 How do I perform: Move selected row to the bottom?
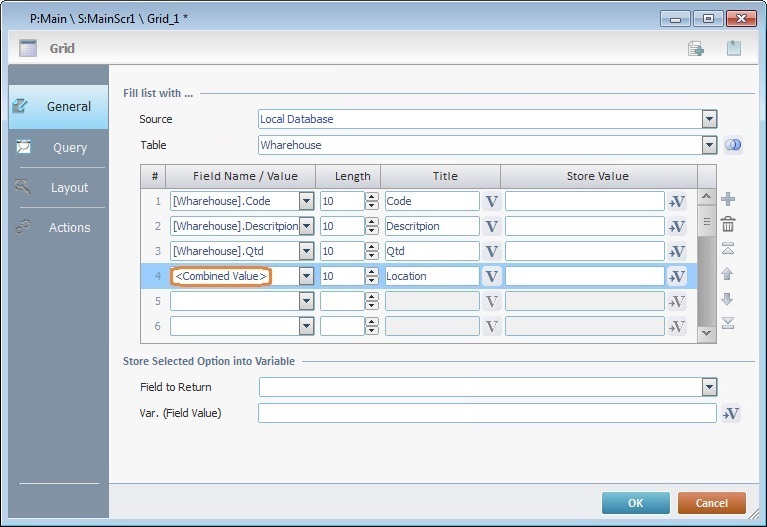728,322
